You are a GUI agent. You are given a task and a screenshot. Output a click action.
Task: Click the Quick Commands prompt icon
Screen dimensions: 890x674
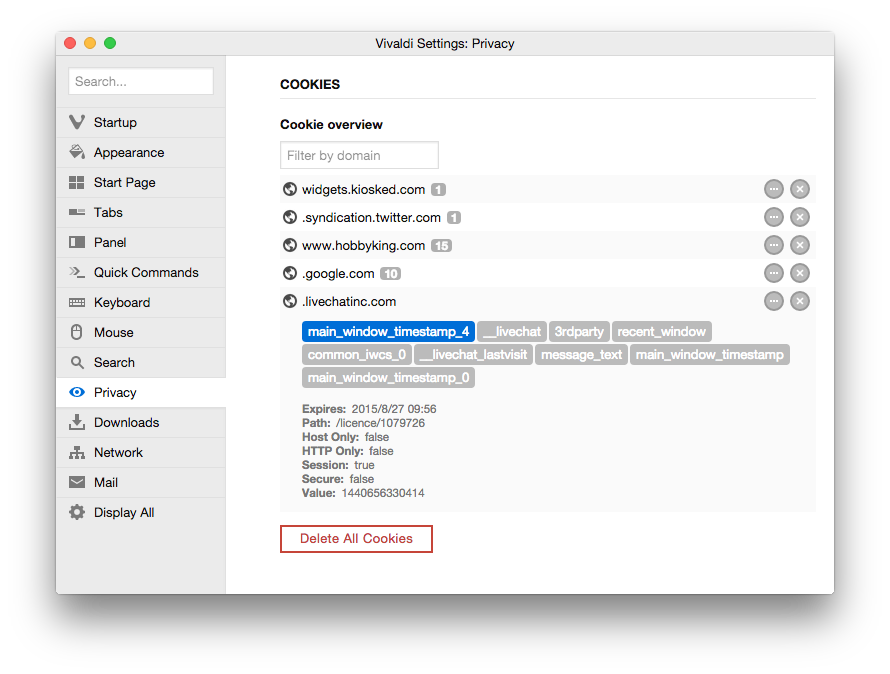[x=77, y=272]
